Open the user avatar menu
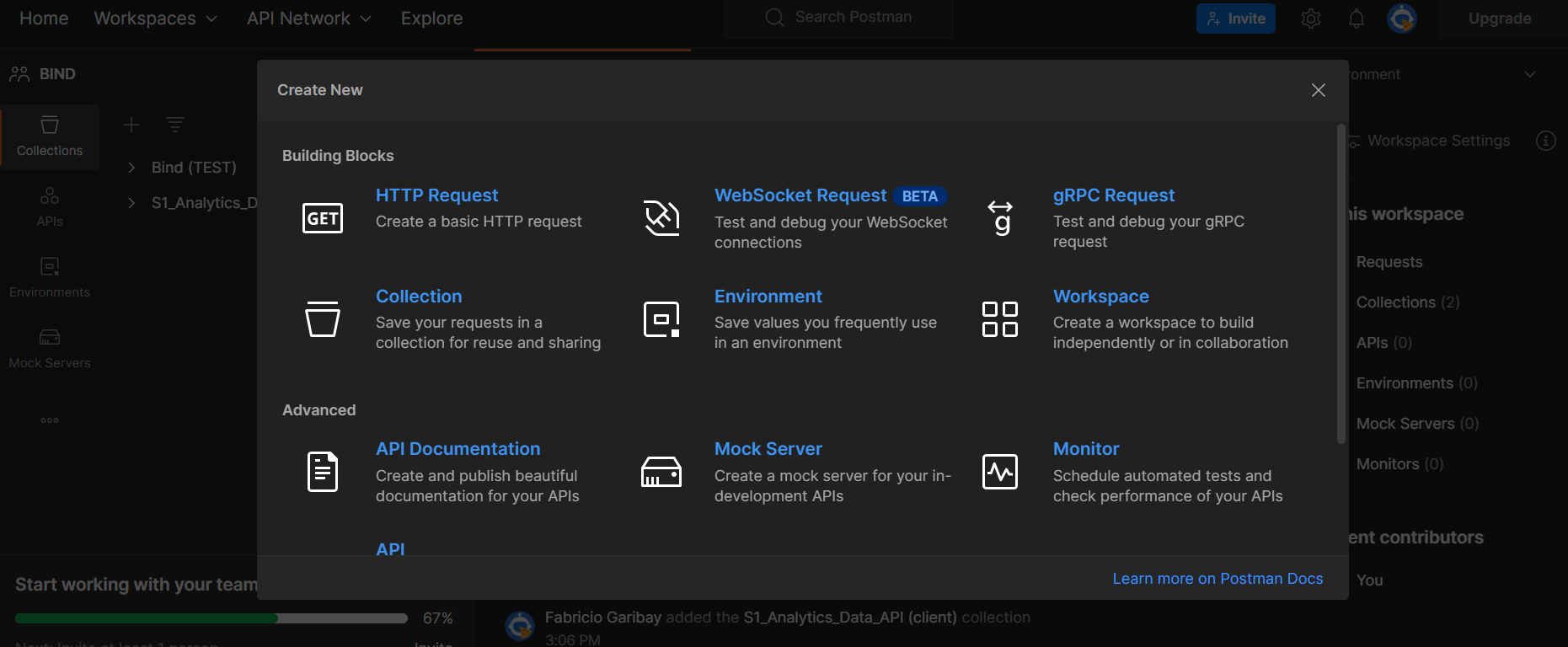1568x647 pixels. coord(1402,19)
